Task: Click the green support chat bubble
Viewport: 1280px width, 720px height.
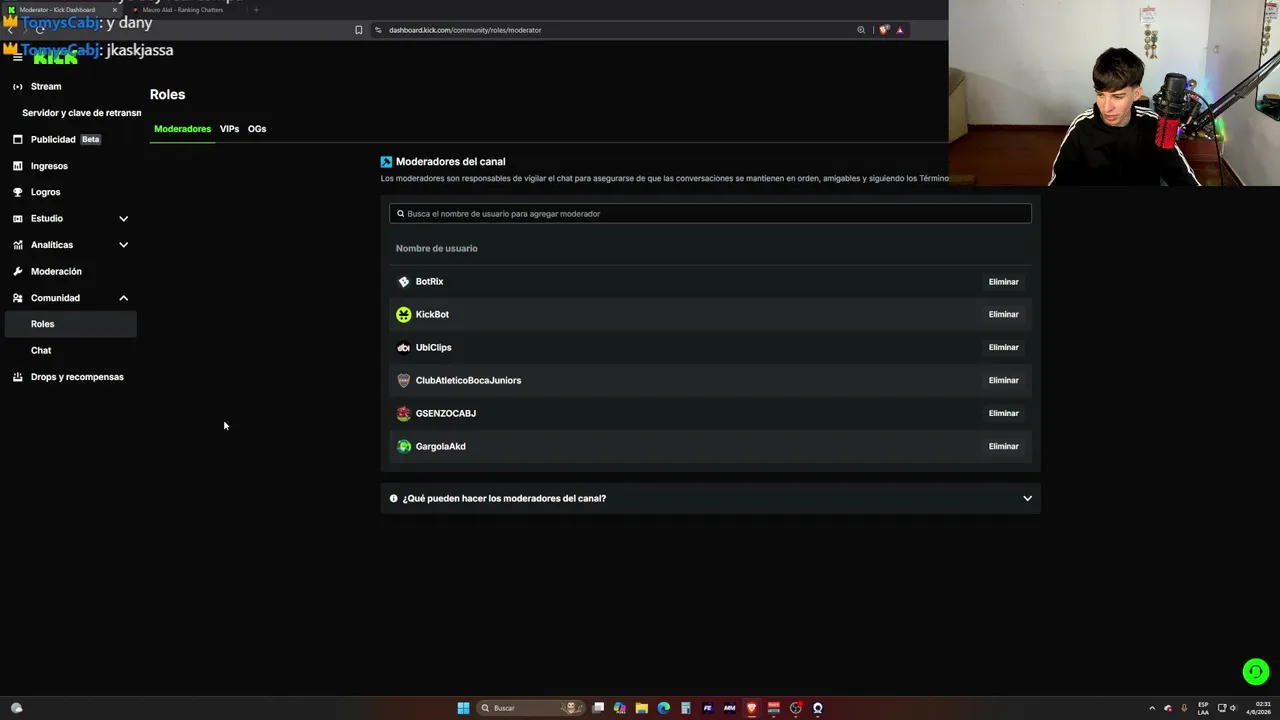Action: tap(1256, 672)
